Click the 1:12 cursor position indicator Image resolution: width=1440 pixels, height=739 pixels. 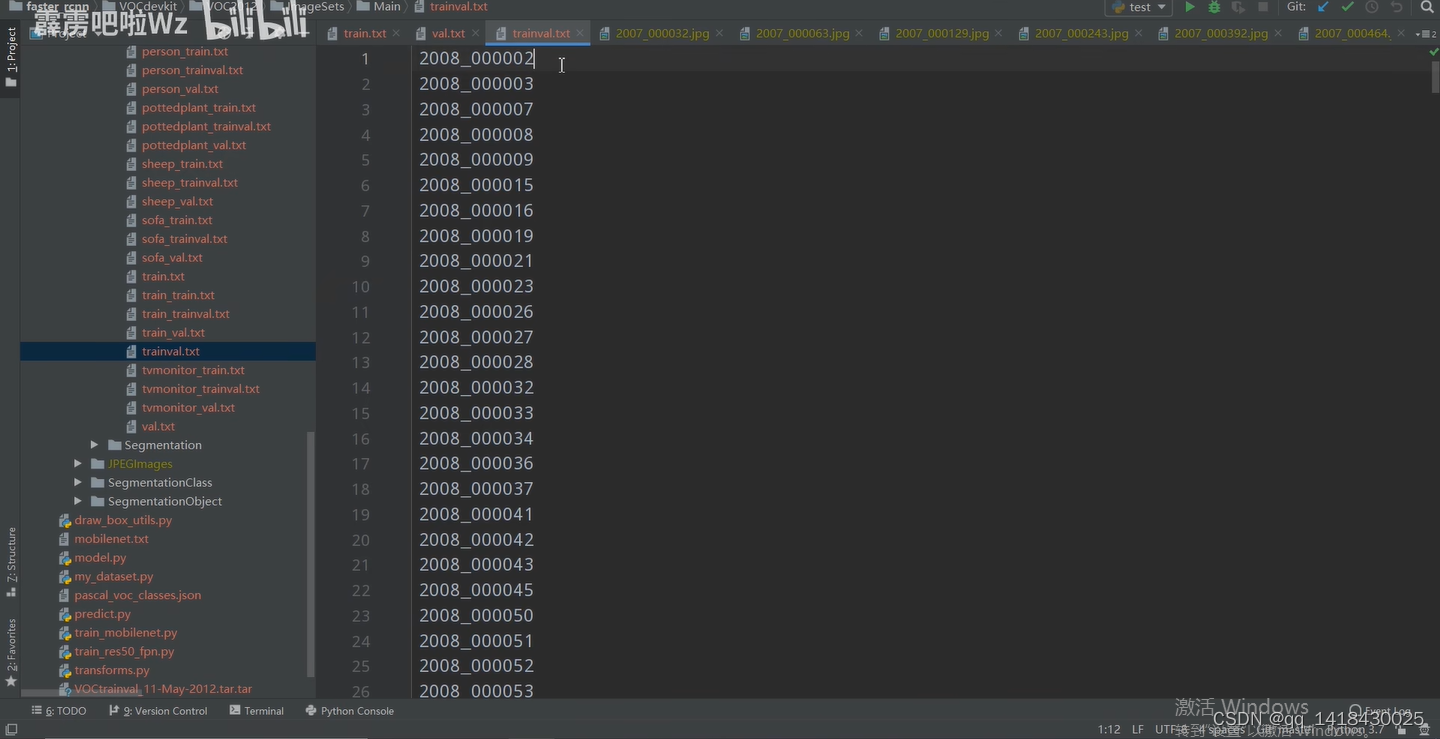coord(1109,730)
